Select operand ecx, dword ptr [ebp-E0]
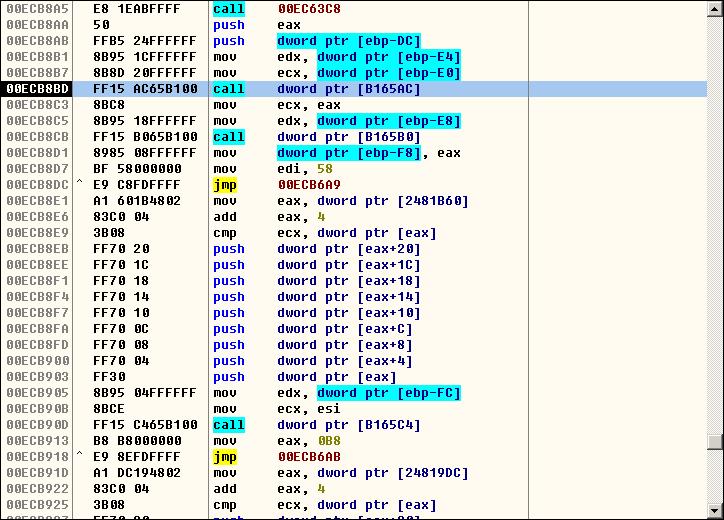 [369, 73]
